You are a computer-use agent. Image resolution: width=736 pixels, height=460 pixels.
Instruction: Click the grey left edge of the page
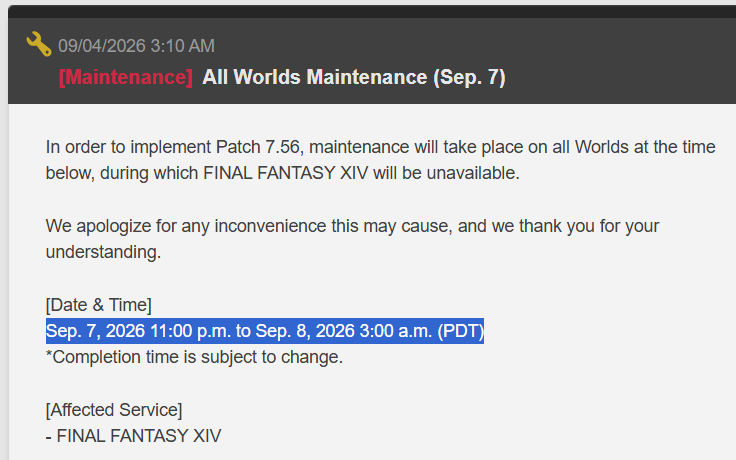pos(4,282)
